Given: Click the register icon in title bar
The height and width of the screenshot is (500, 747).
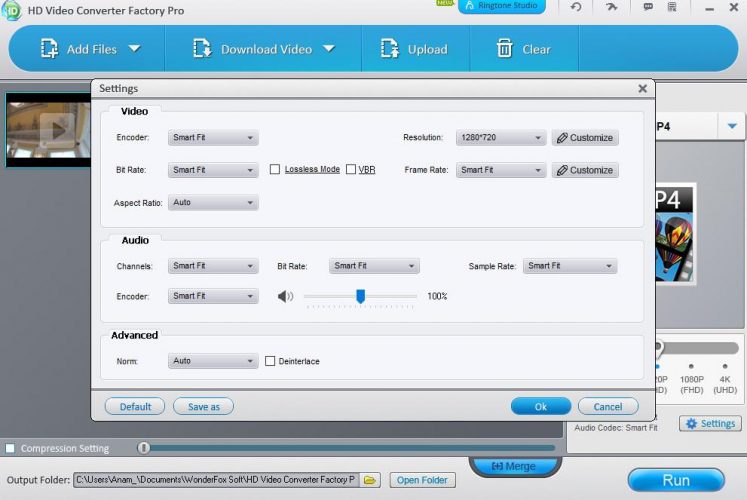Looking at the screenshot, I should coord(672,7).
